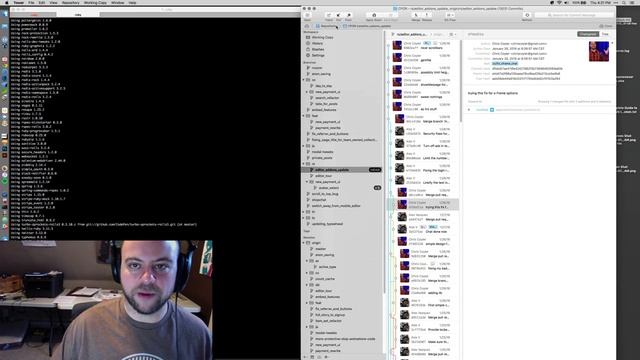Open Settings in the Workspace sidebar
The width and height of the screenshot is (640, 360).
(318, 56)
